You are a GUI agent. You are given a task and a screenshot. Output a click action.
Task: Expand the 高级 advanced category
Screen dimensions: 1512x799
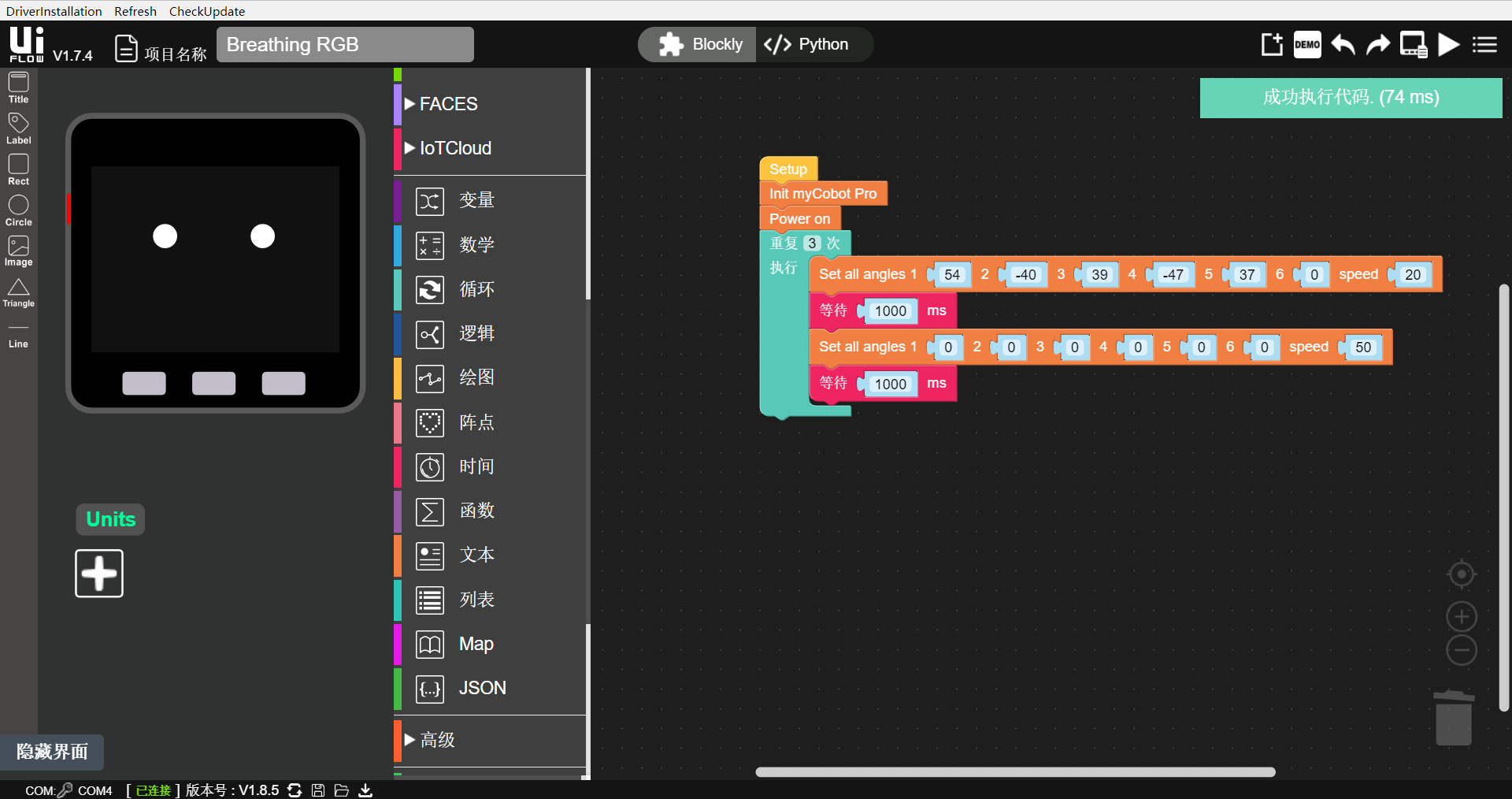[437, 740]
